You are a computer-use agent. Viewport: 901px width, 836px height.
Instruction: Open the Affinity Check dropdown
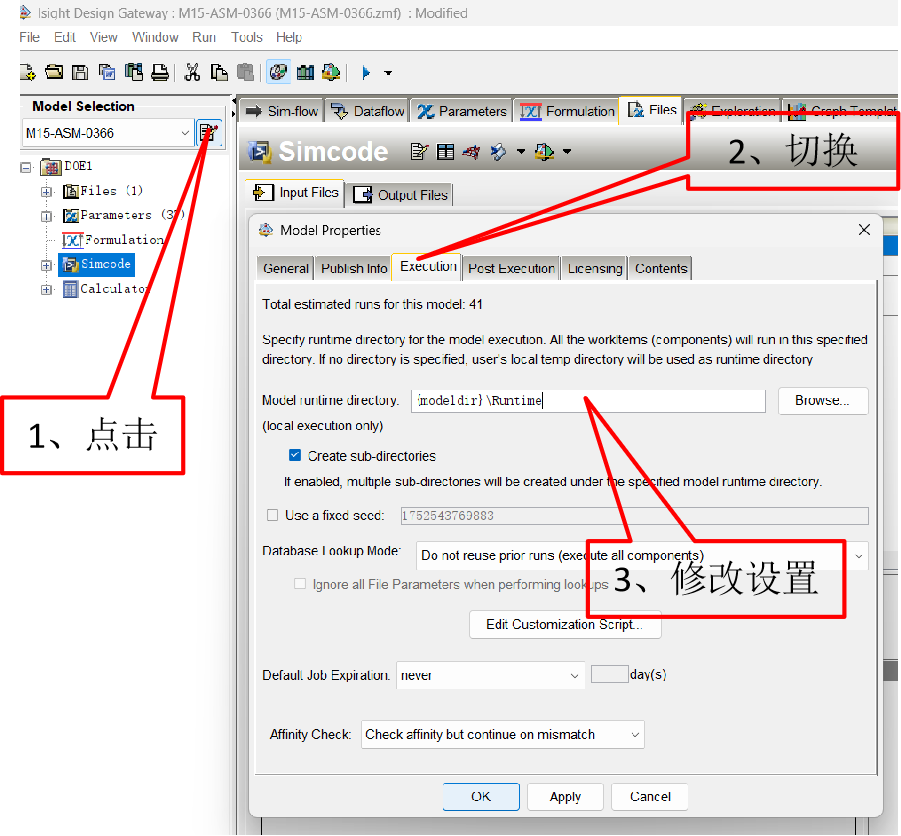(634, 735)
